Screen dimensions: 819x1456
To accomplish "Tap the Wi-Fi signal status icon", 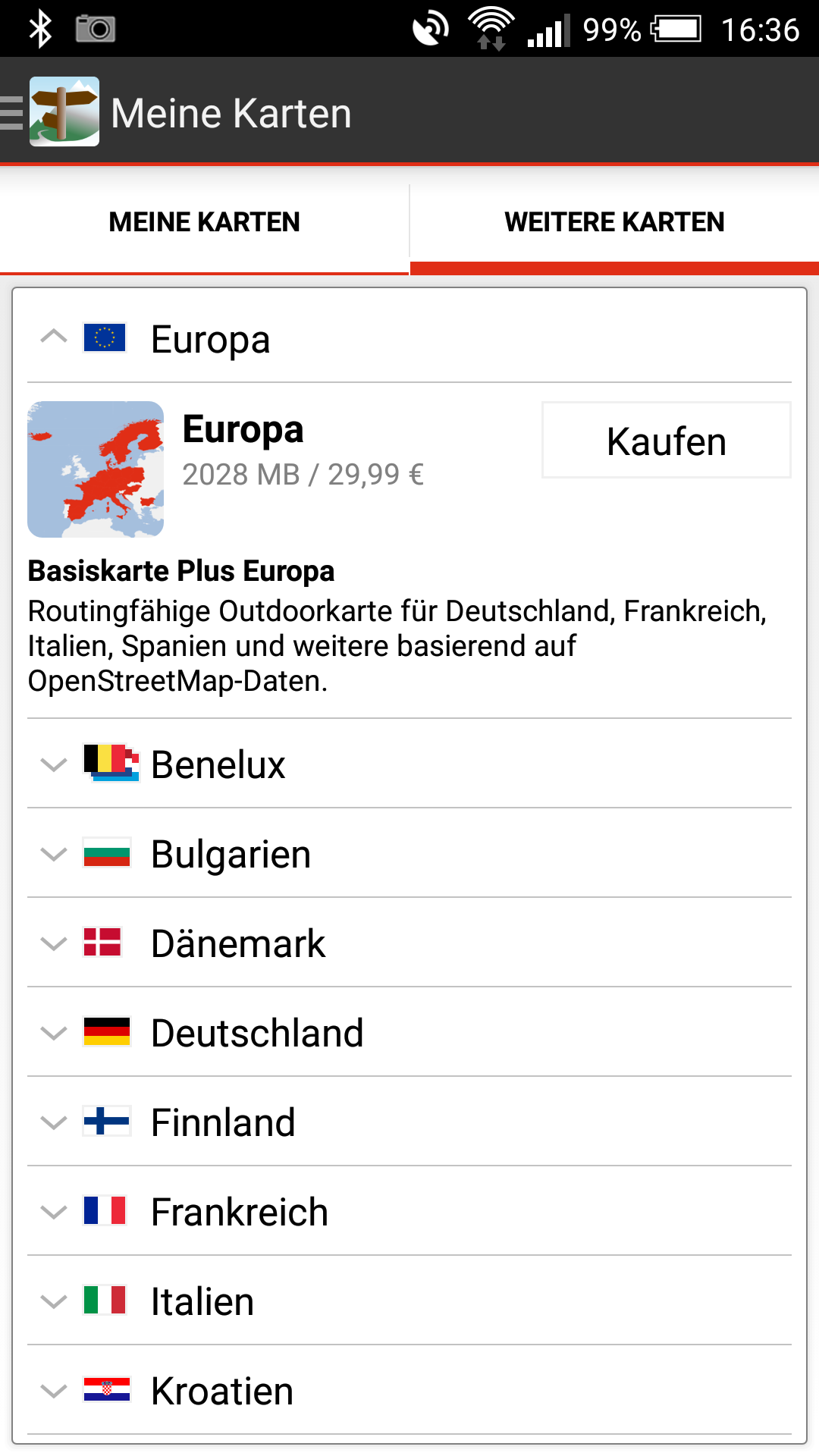I will pyautogui.click(x=491, y=29).
